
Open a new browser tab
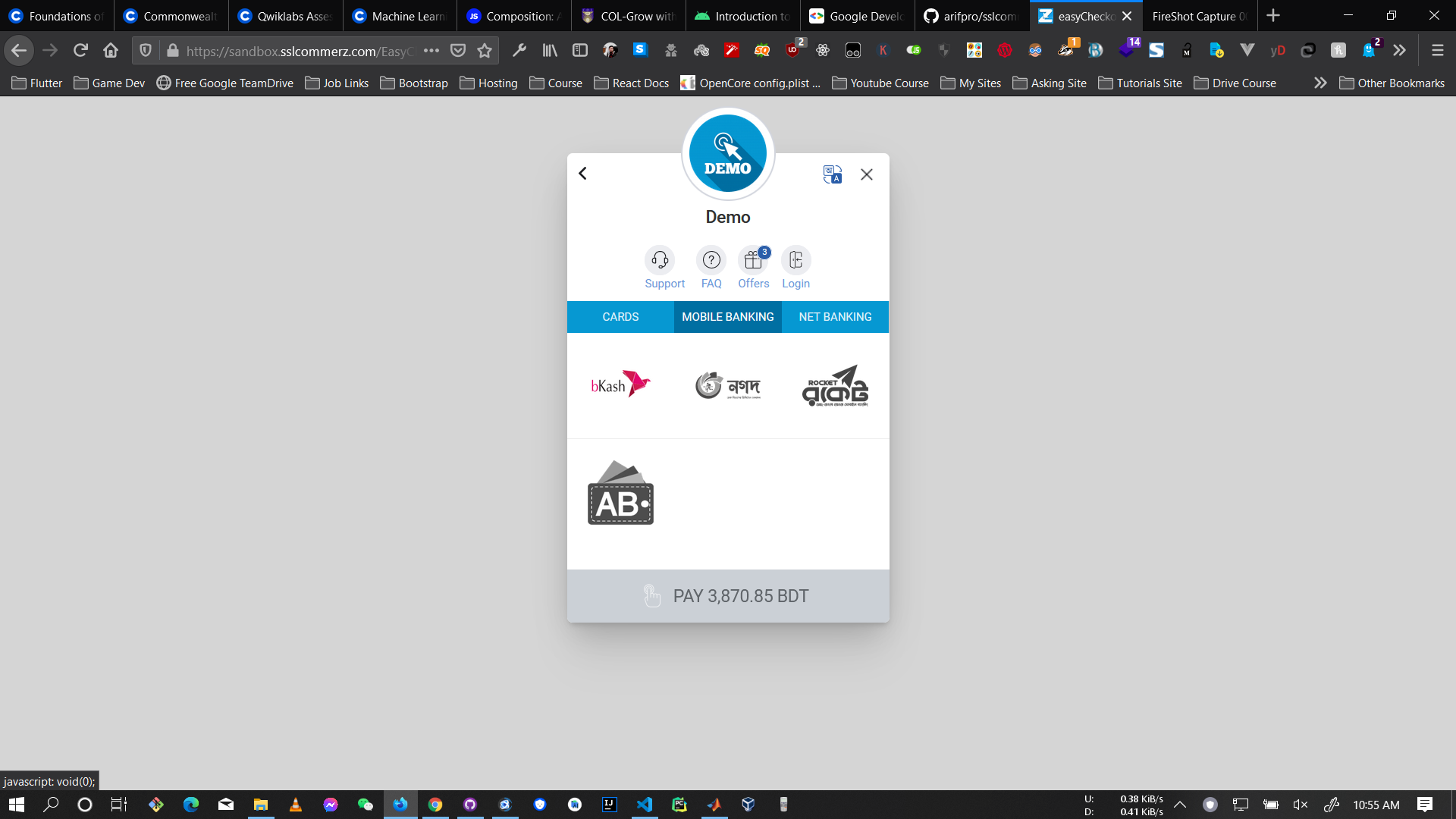pos(1273,16)
